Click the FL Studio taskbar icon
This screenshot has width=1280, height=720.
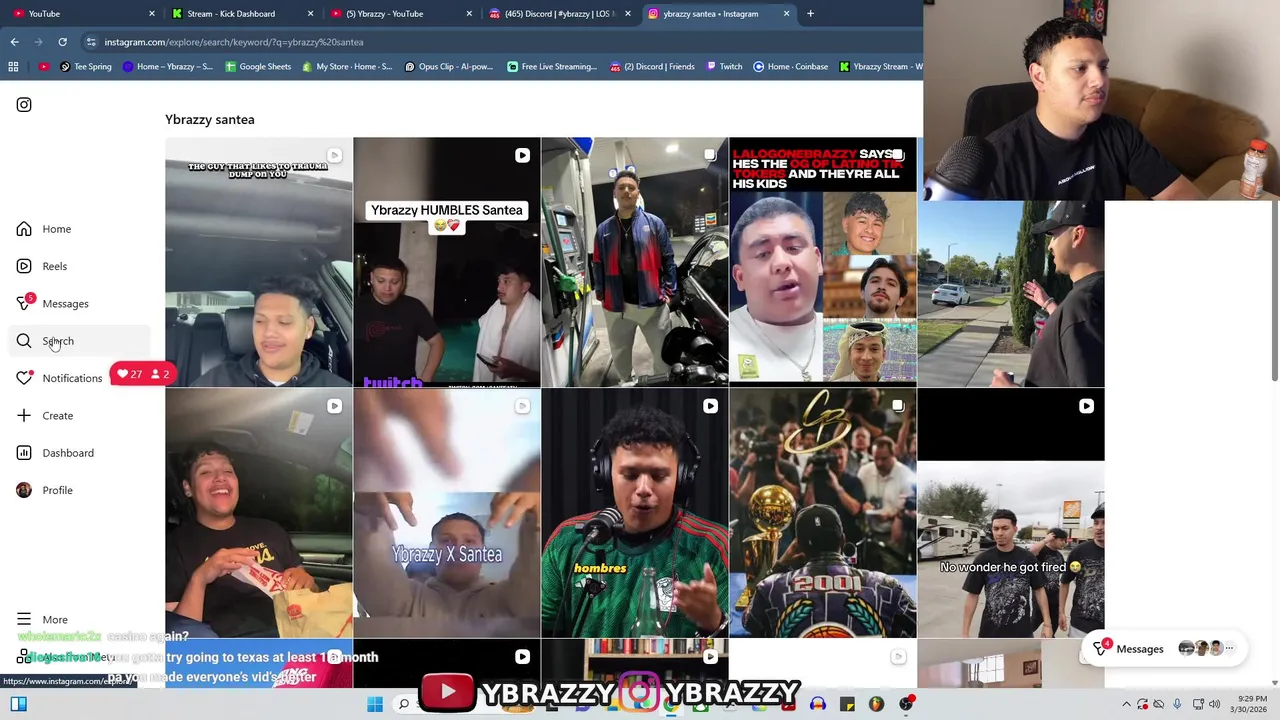tap(876, 704)
